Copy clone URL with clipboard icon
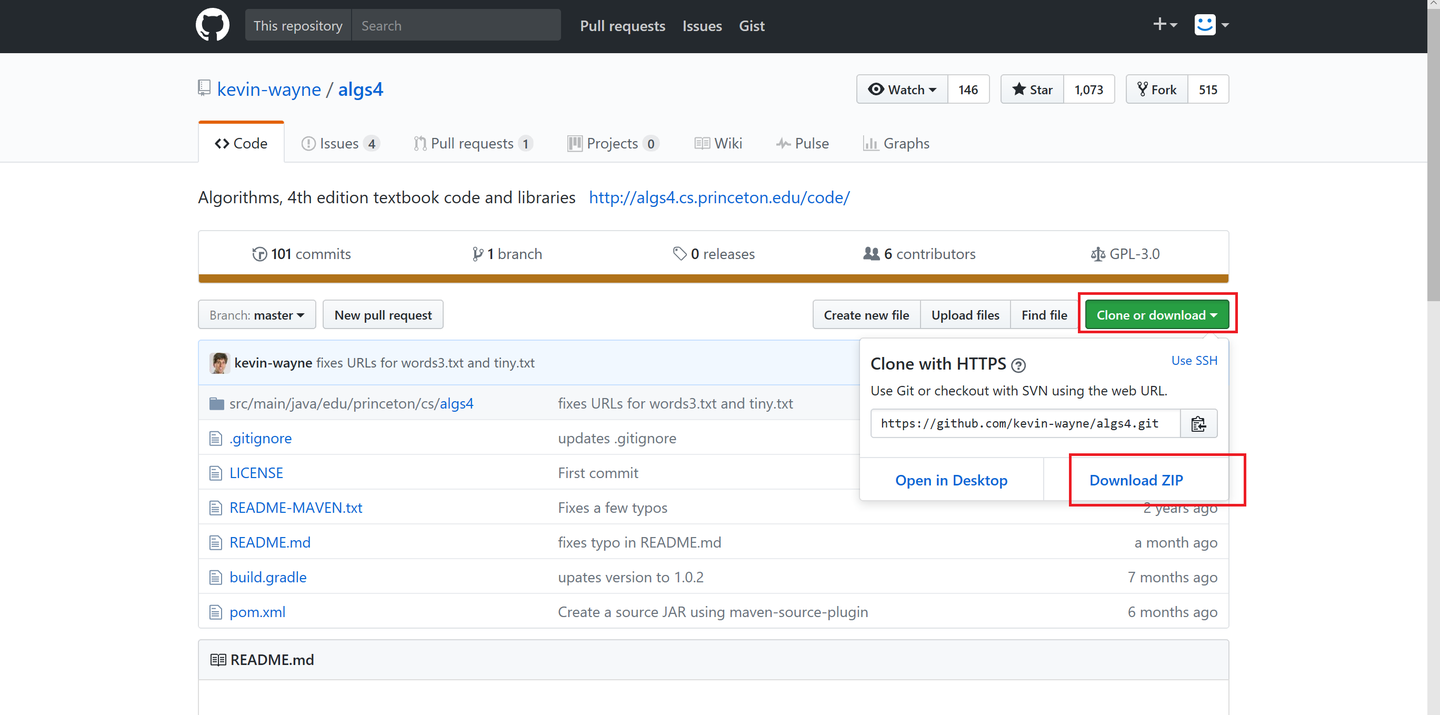This screenshot has height=715, width=1440. tap(1198, 424)
